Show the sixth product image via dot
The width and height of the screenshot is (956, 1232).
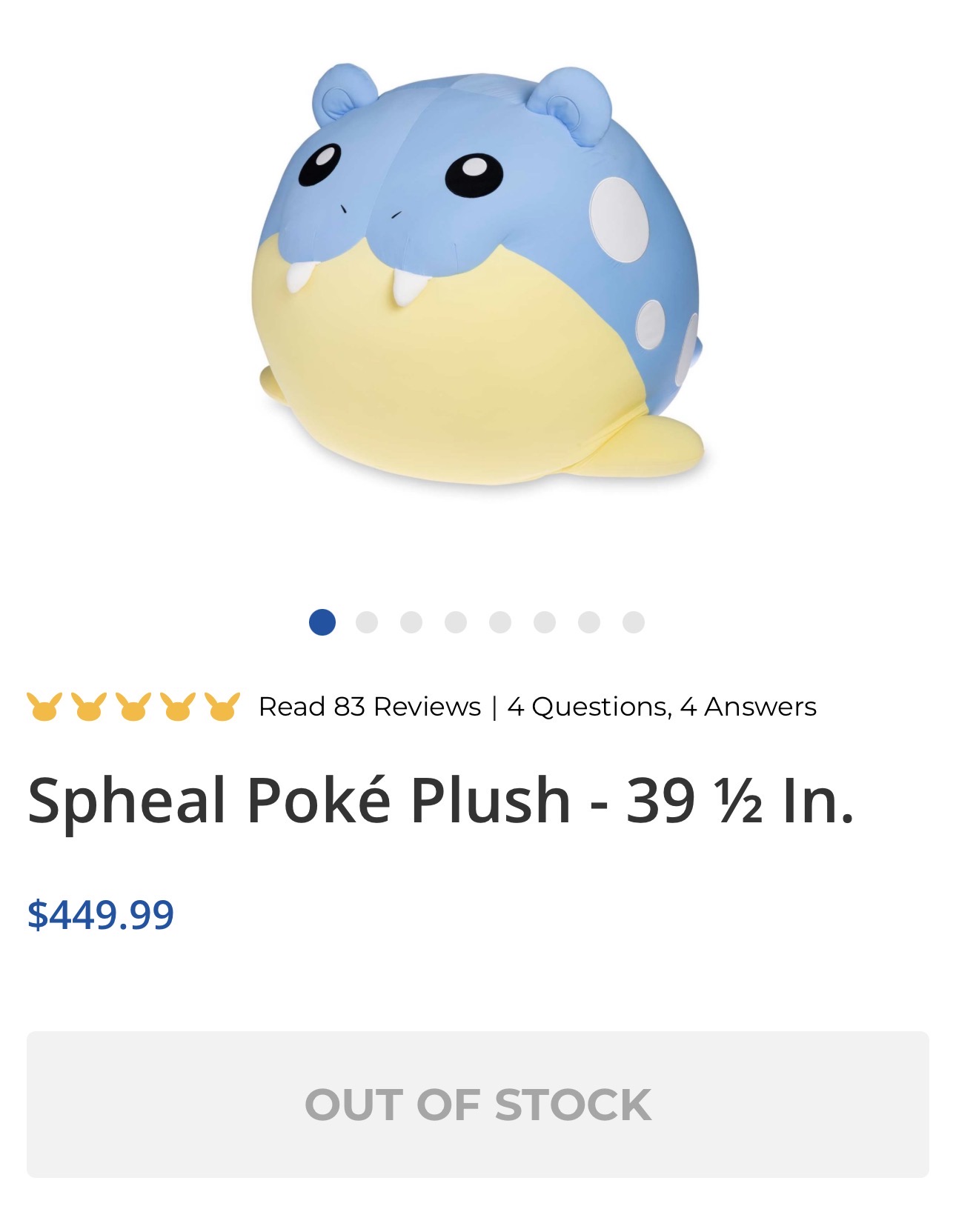coord(545,622)
